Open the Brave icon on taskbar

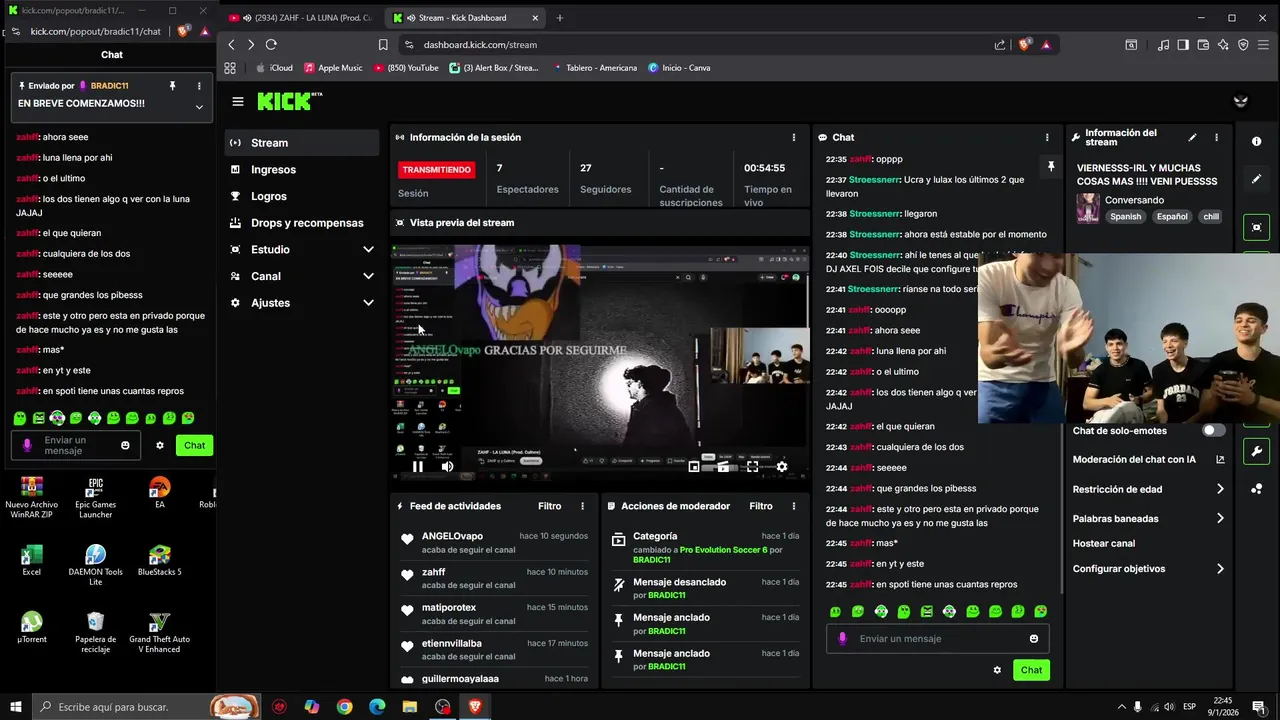(475, 707)
